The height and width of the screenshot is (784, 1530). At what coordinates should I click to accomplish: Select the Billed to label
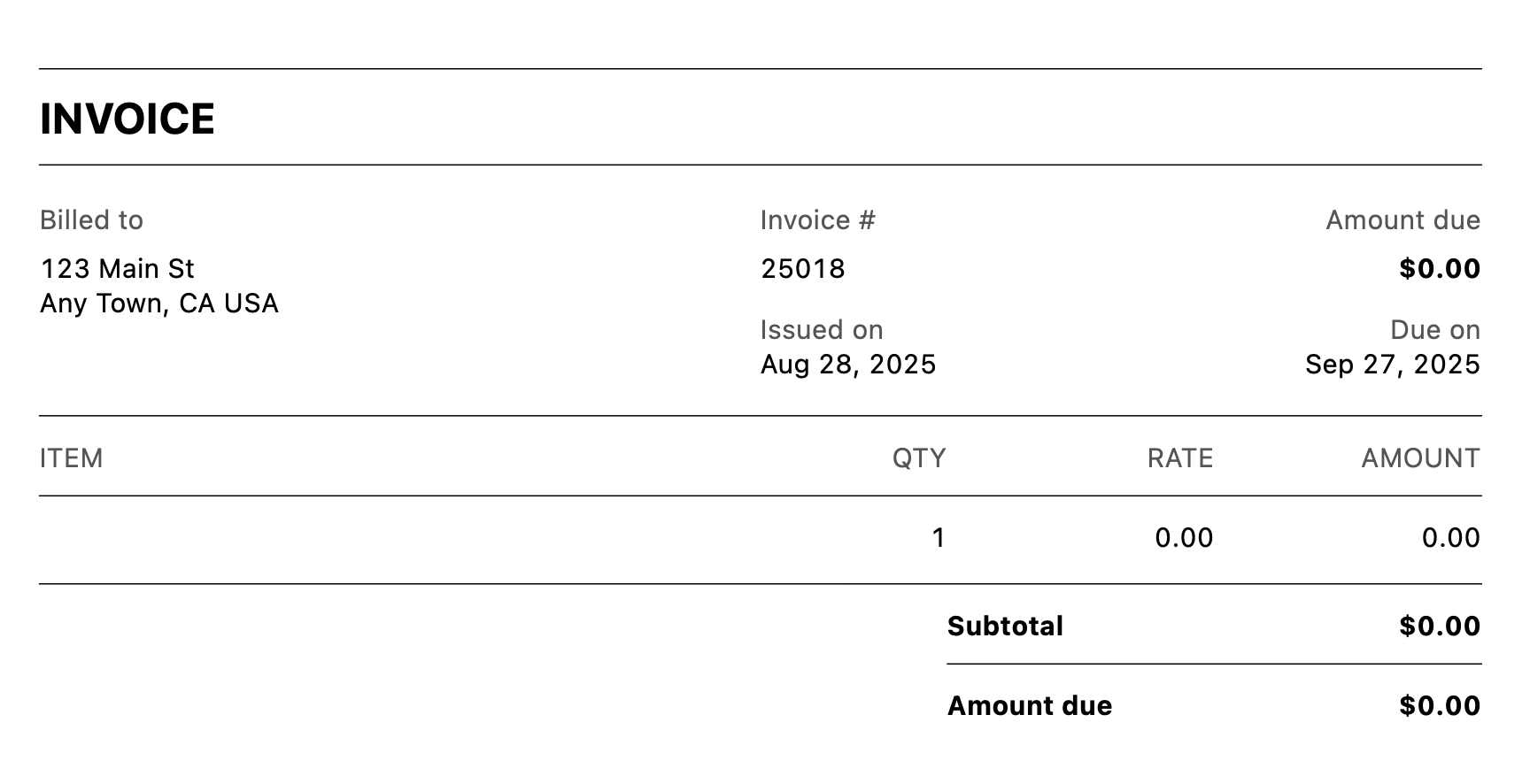[91, 220]
